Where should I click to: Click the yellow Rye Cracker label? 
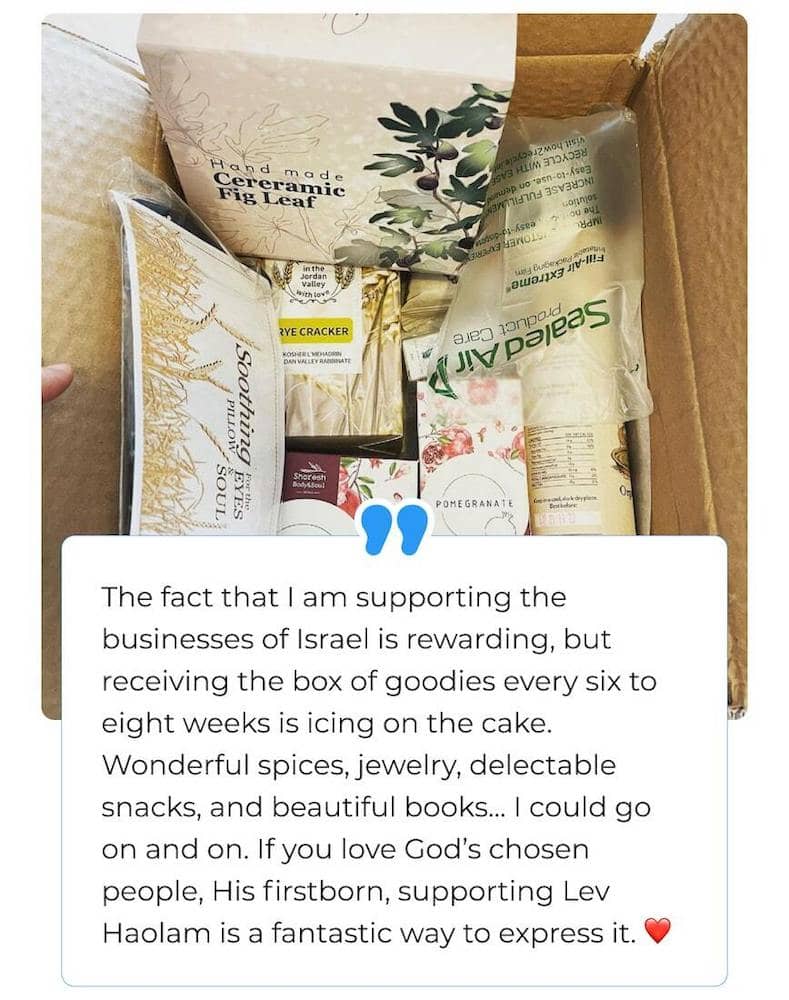coord(316,331)
